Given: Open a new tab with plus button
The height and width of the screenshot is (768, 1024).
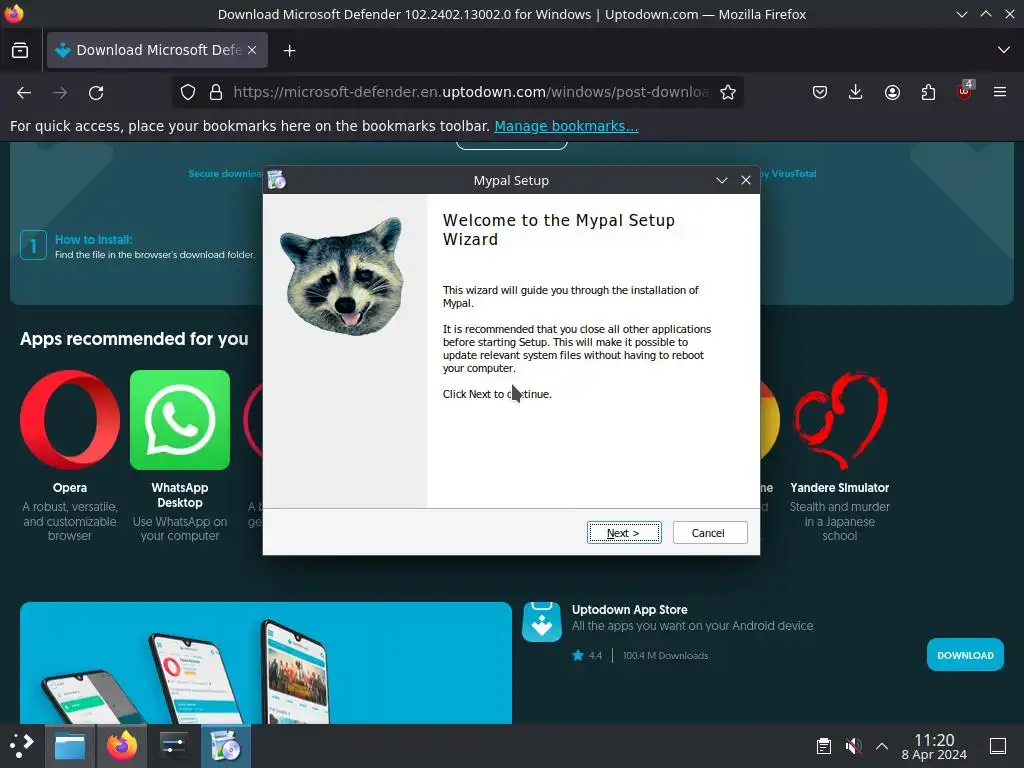Looking at the screenshot, I should tap(289, 50).
